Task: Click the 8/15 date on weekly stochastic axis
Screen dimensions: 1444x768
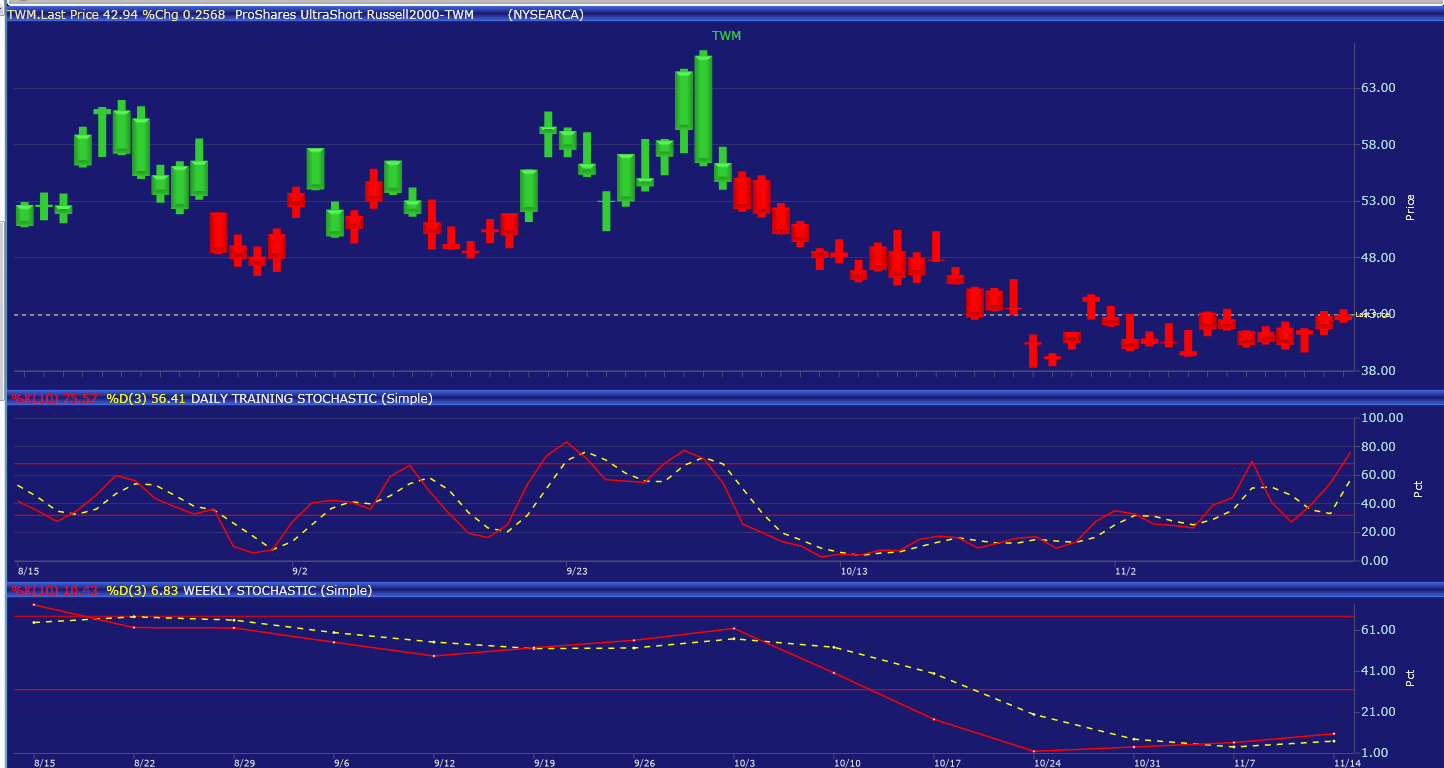Action: 45,762
